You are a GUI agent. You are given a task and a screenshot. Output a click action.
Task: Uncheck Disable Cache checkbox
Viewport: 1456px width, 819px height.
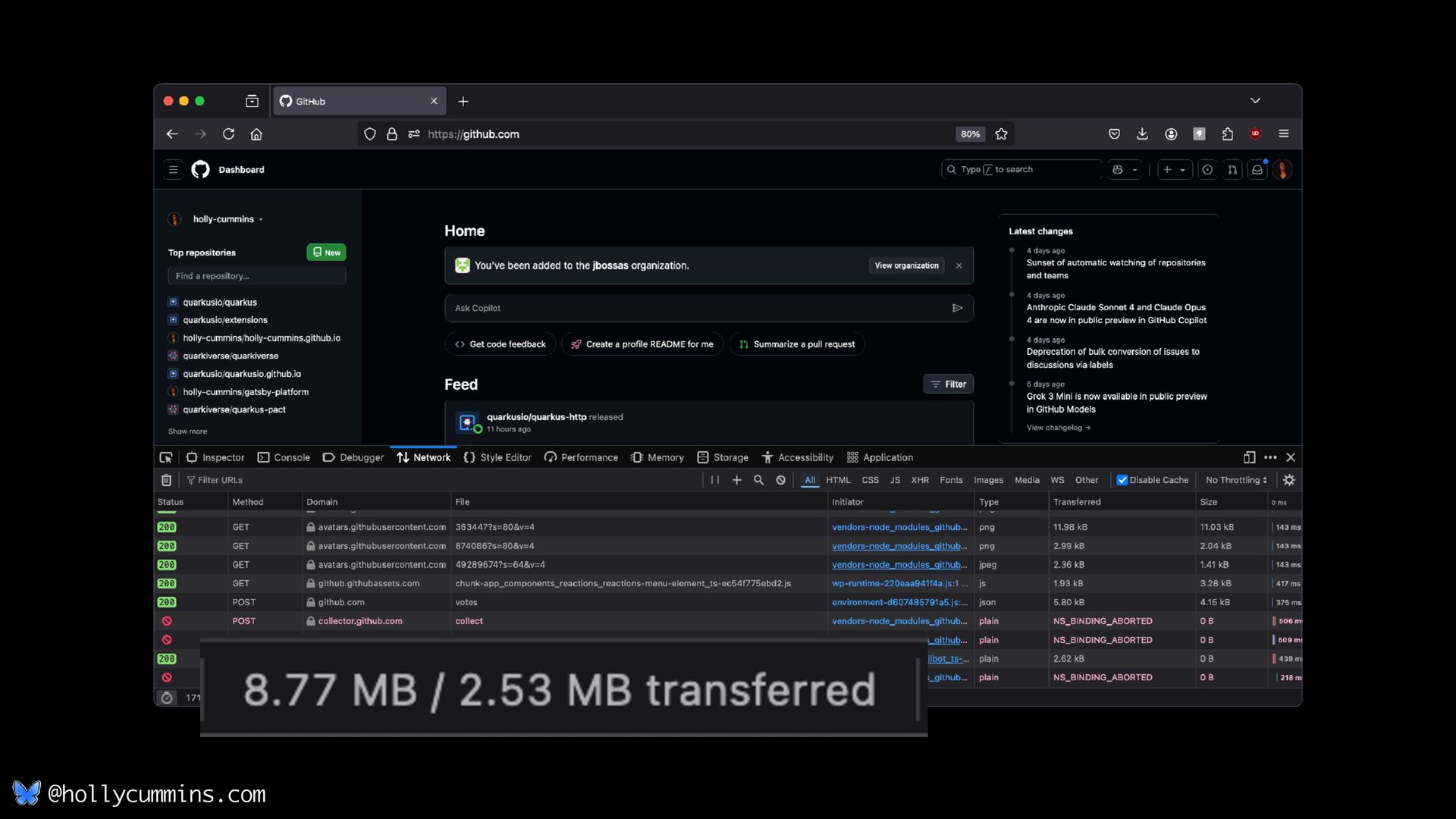(x=1122, y=480)
